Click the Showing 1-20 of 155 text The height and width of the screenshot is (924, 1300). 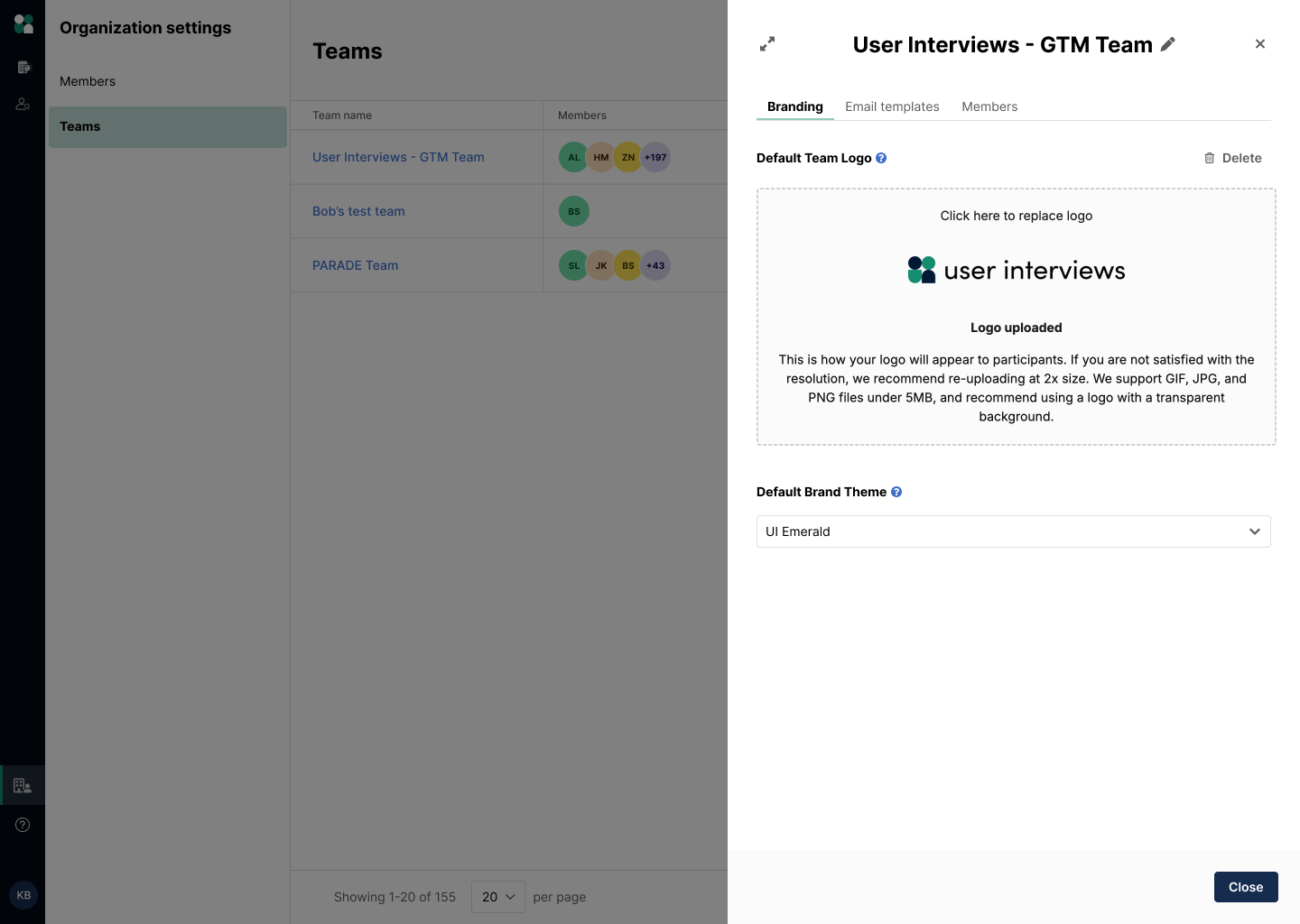coord(395,897)
